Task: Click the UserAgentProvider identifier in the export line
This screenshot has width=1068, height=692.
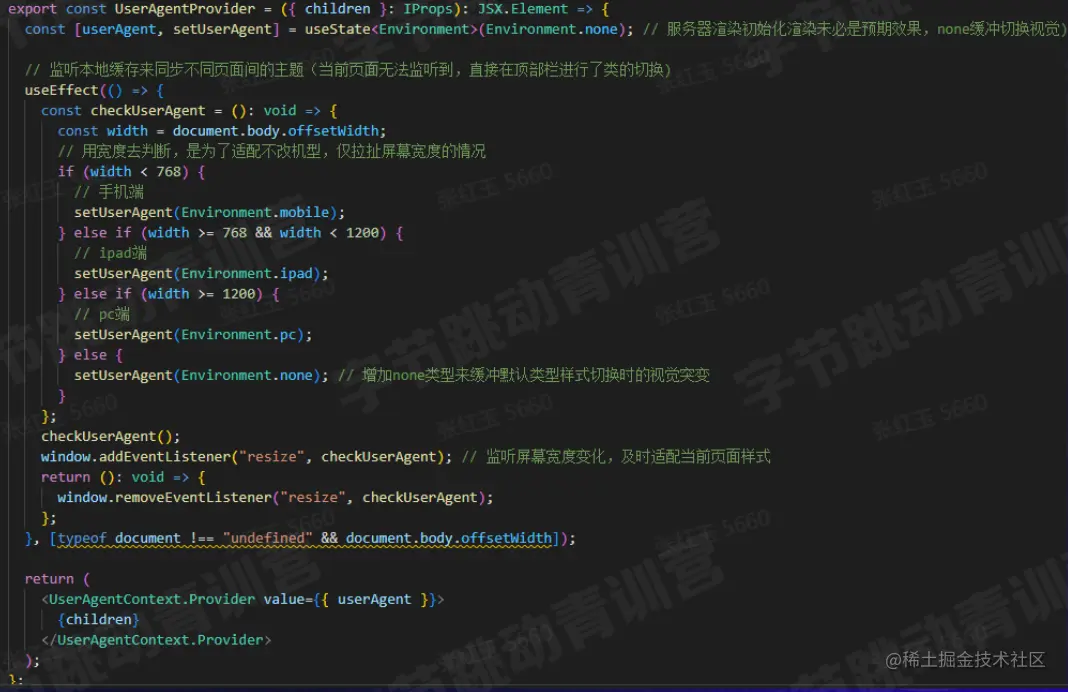Action: tap(185, 9)
